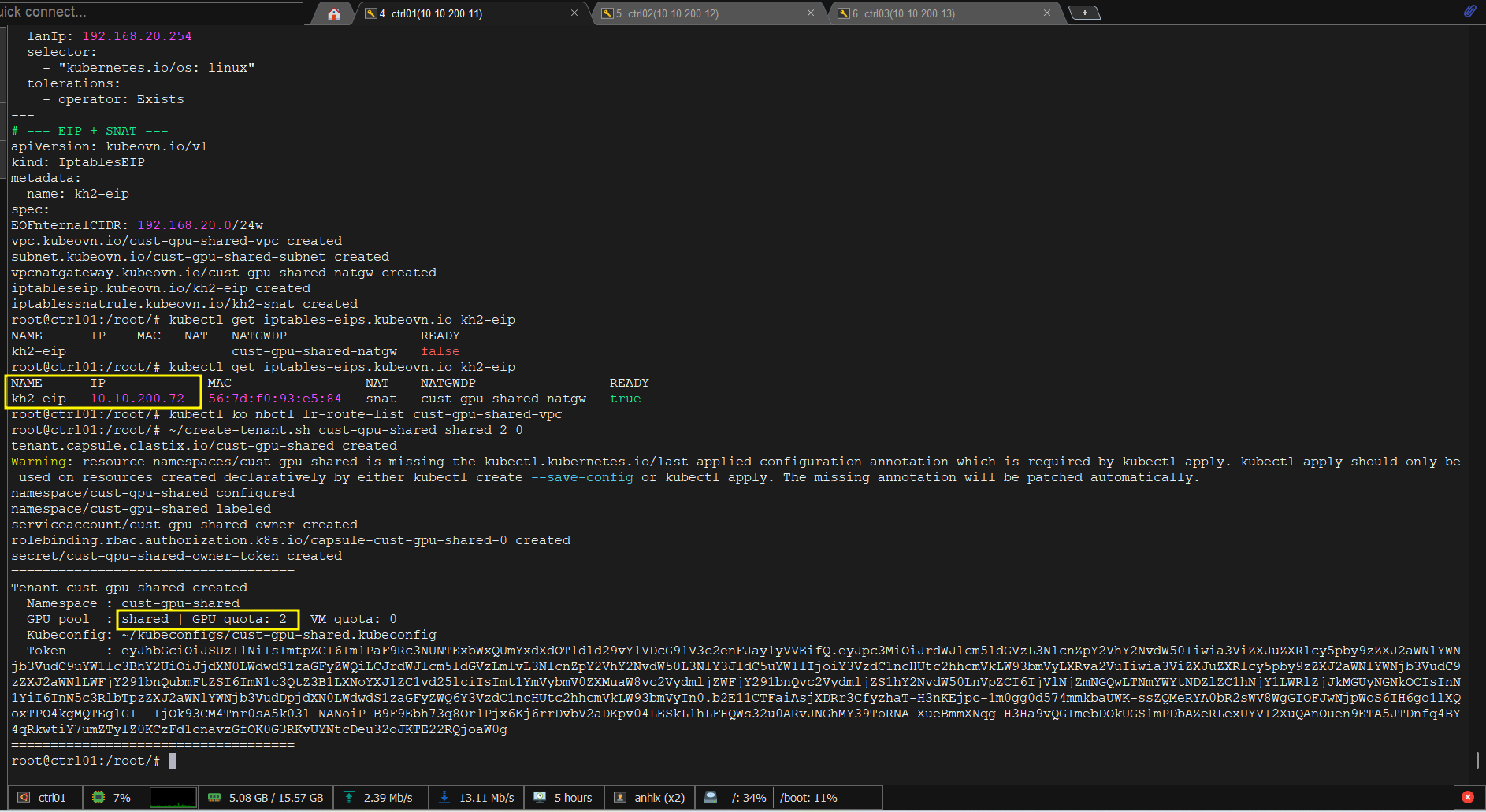The image size is (1486, 812).
Task: Click the upload speed arrow icon
Action: [349, 798]
